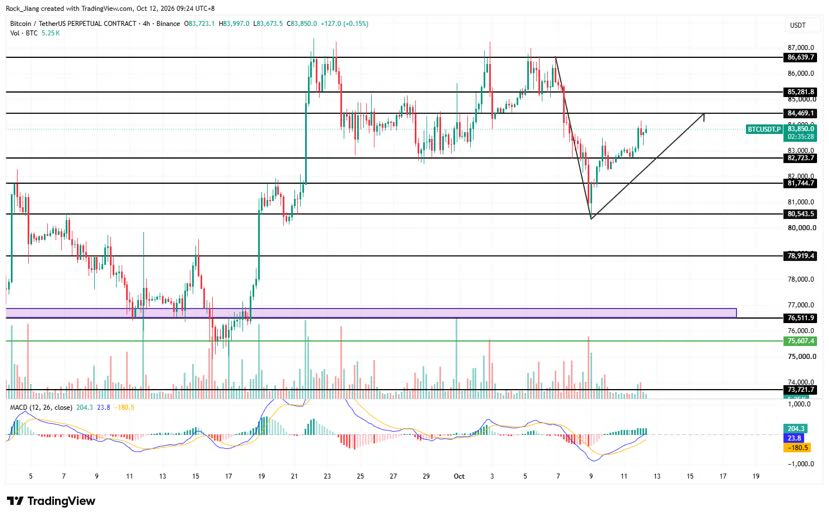Select the Vol · BTC 5.25 K legend

[x=35, y=33]
